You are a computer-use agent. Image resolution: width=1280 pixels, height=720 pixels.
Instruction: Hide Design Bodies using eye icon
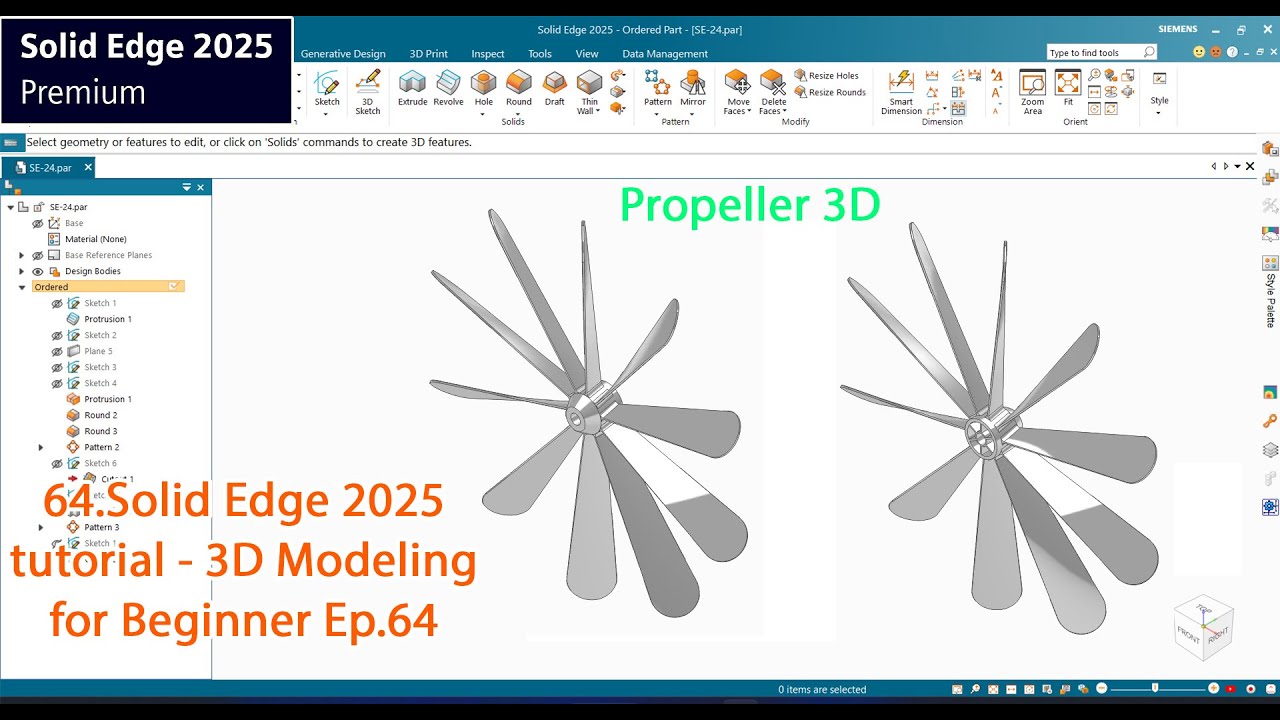tap(38, 271)
